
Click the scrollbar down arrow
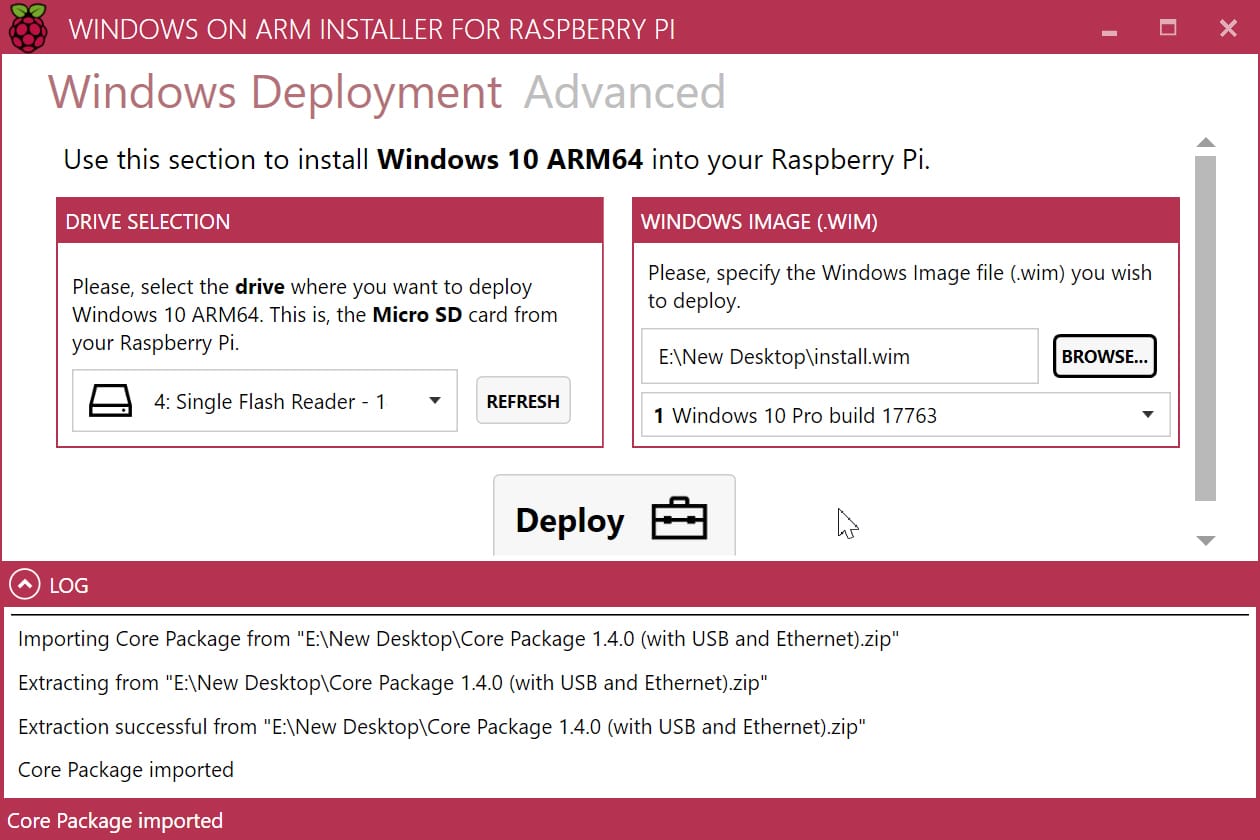(x=1206, y=540)
